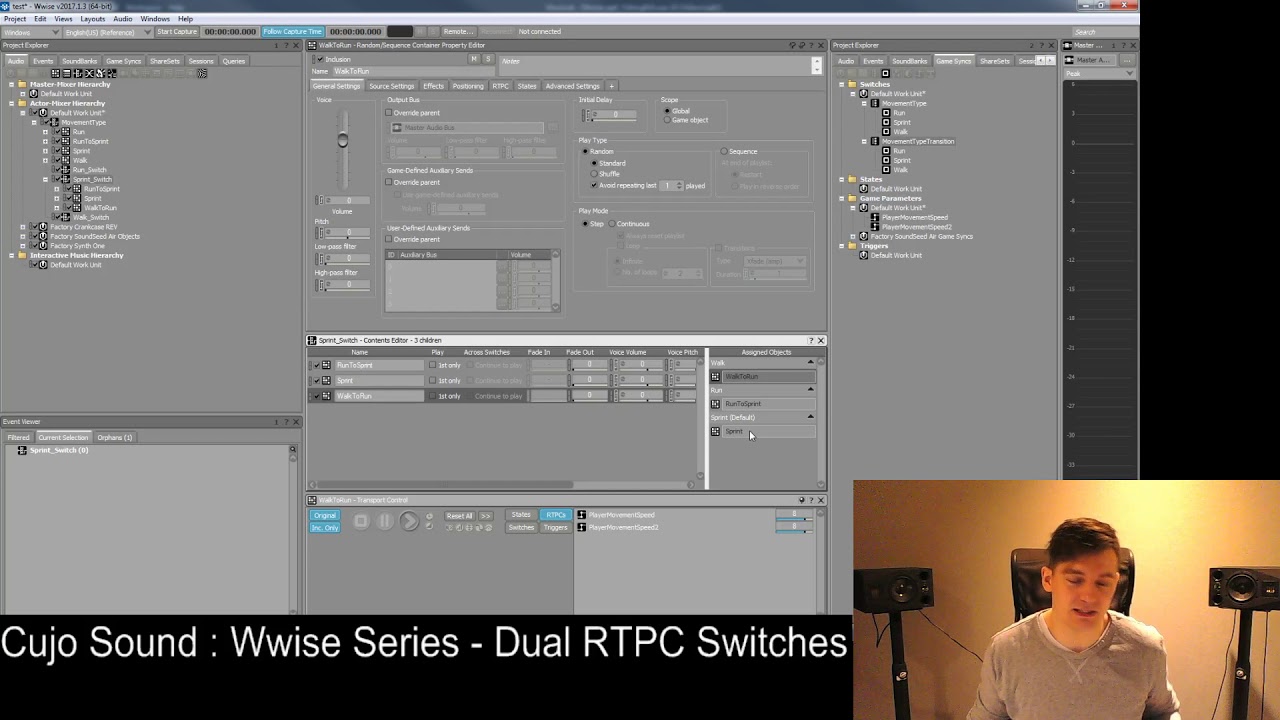Screen dimensions: 1280x720
Task: Click the Run_Switch container icon in tree
Action: [65, 170]
